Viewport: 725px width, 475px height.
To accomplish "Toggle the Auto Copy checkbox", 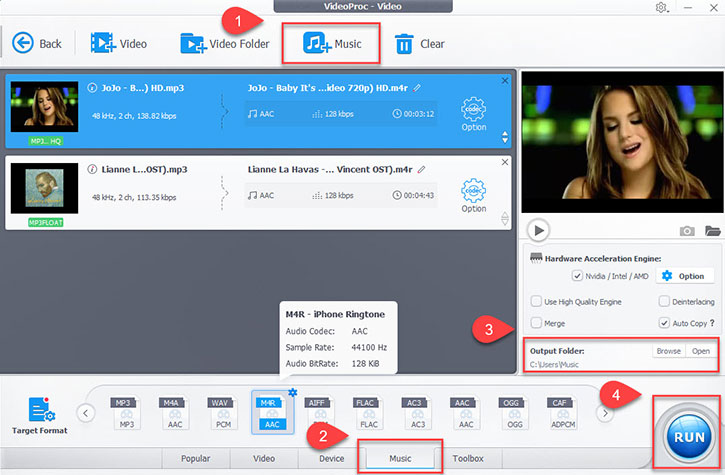I will click(664, 323).
